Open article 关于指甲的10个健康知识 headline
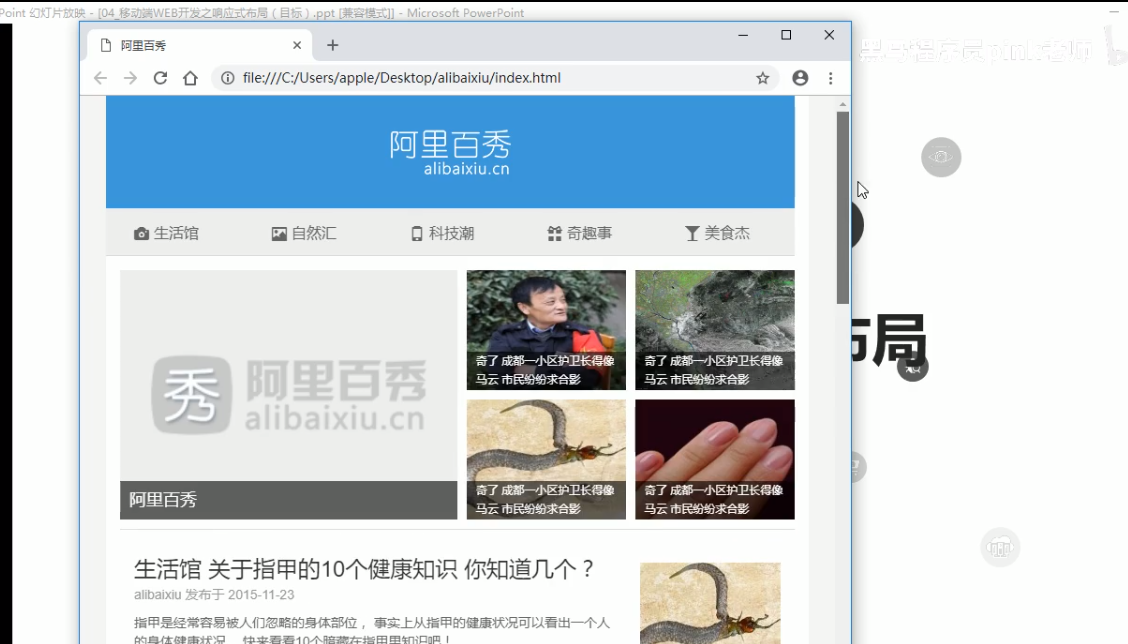The height and width of the screenshot is (644, 1128). coord(364,569)
